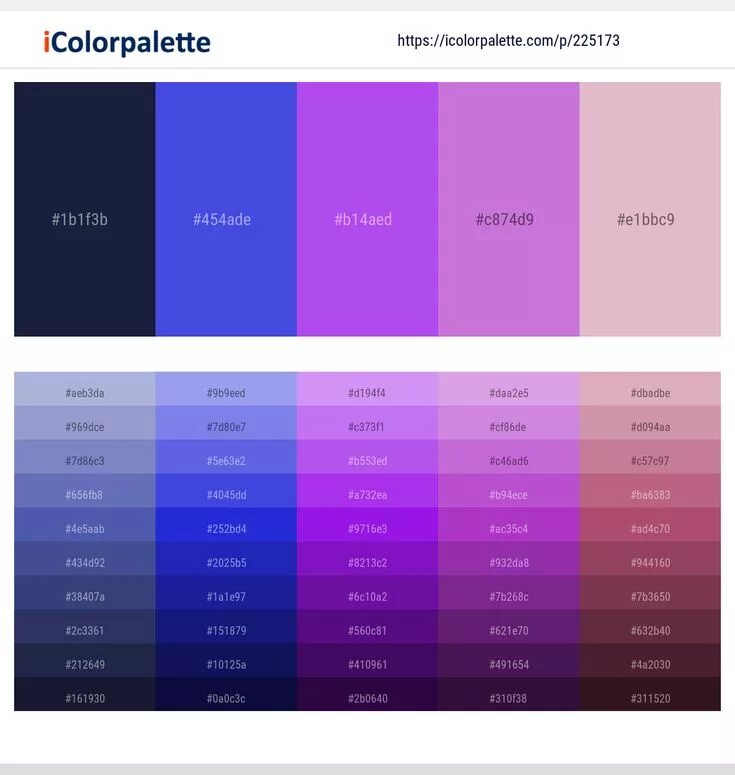Select the #252bd4 blue shade
735x775 pixels.
pyautogui.click(x=226, y=525)
